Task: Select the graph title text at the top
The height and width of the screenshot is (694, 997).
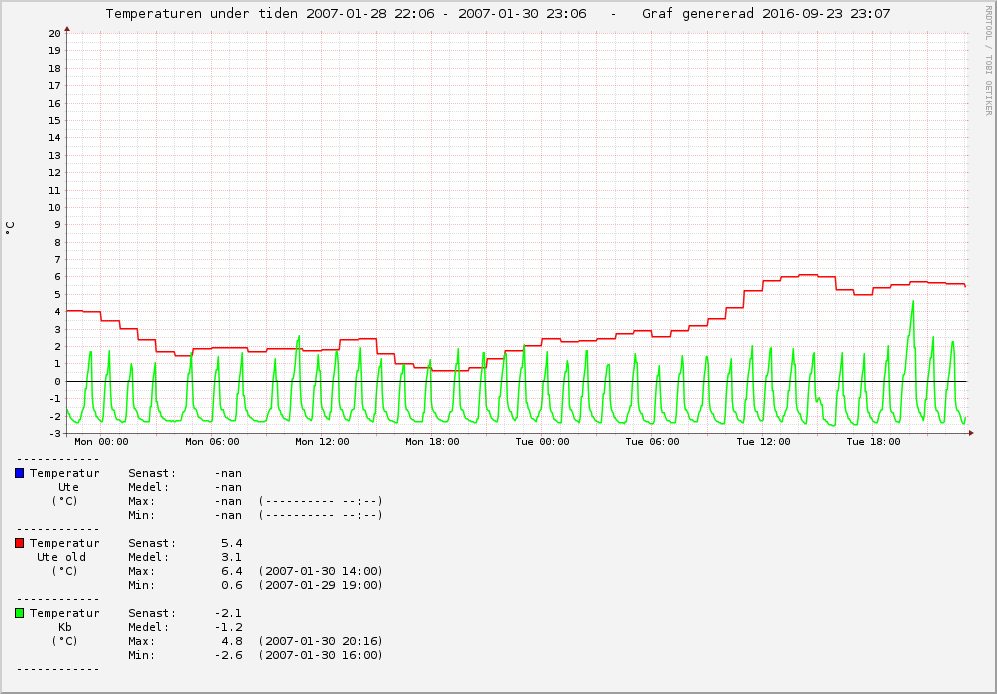Action: (497, 14)
